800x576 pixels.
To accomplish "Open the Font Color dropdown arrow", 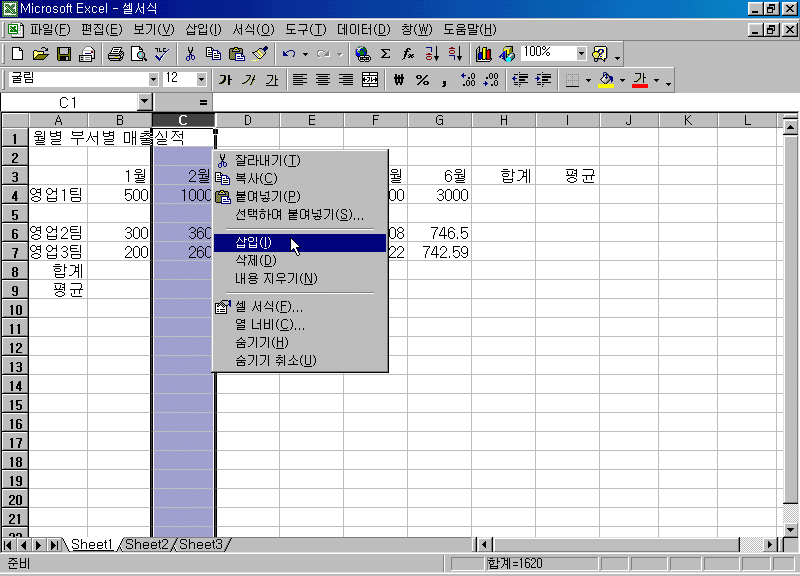I will [656, 80].
